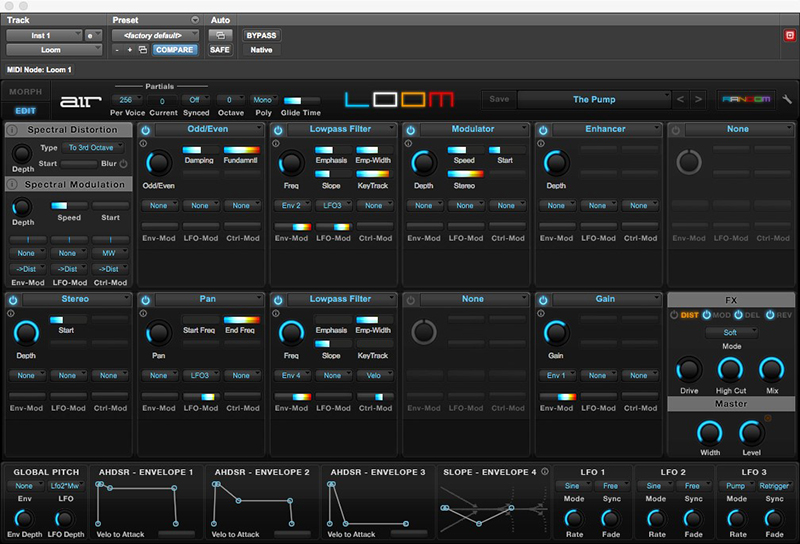Click the Octave value field
This screenshot has width=800, height=544.
tap(231, 100)
